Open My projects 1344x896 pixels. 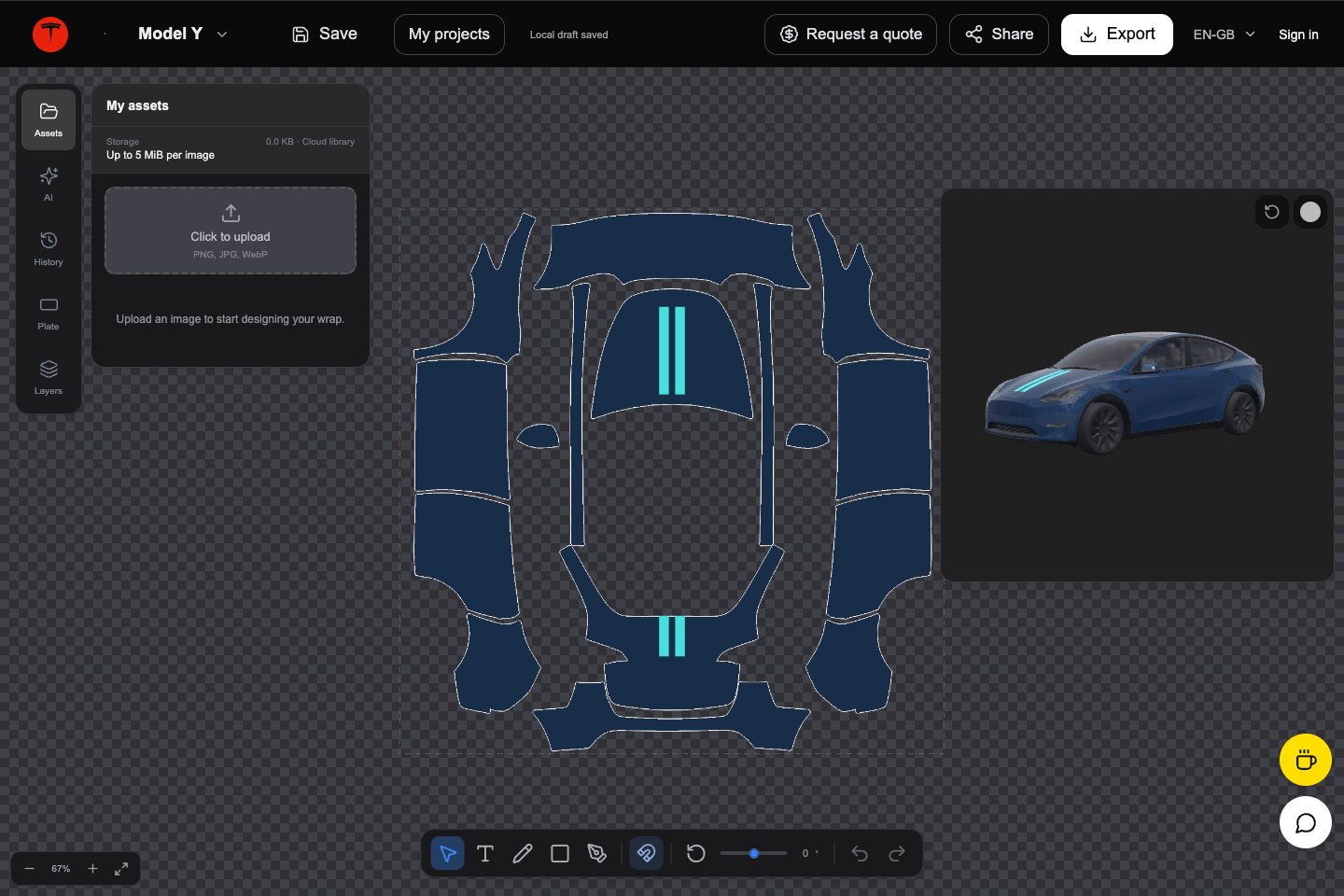pyautogui.click(x=449, y=35)
